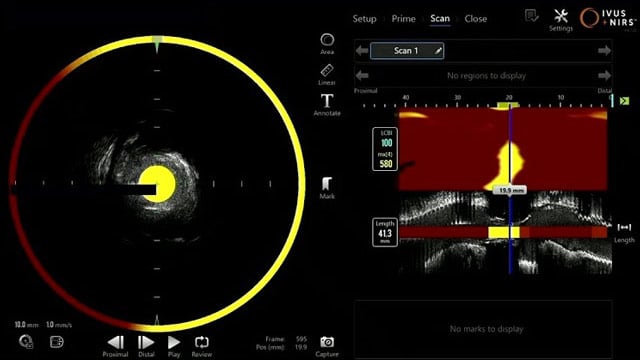The image size is (640, 360).
Task: Toggle the Review loop playback
Action: (202, 347)
